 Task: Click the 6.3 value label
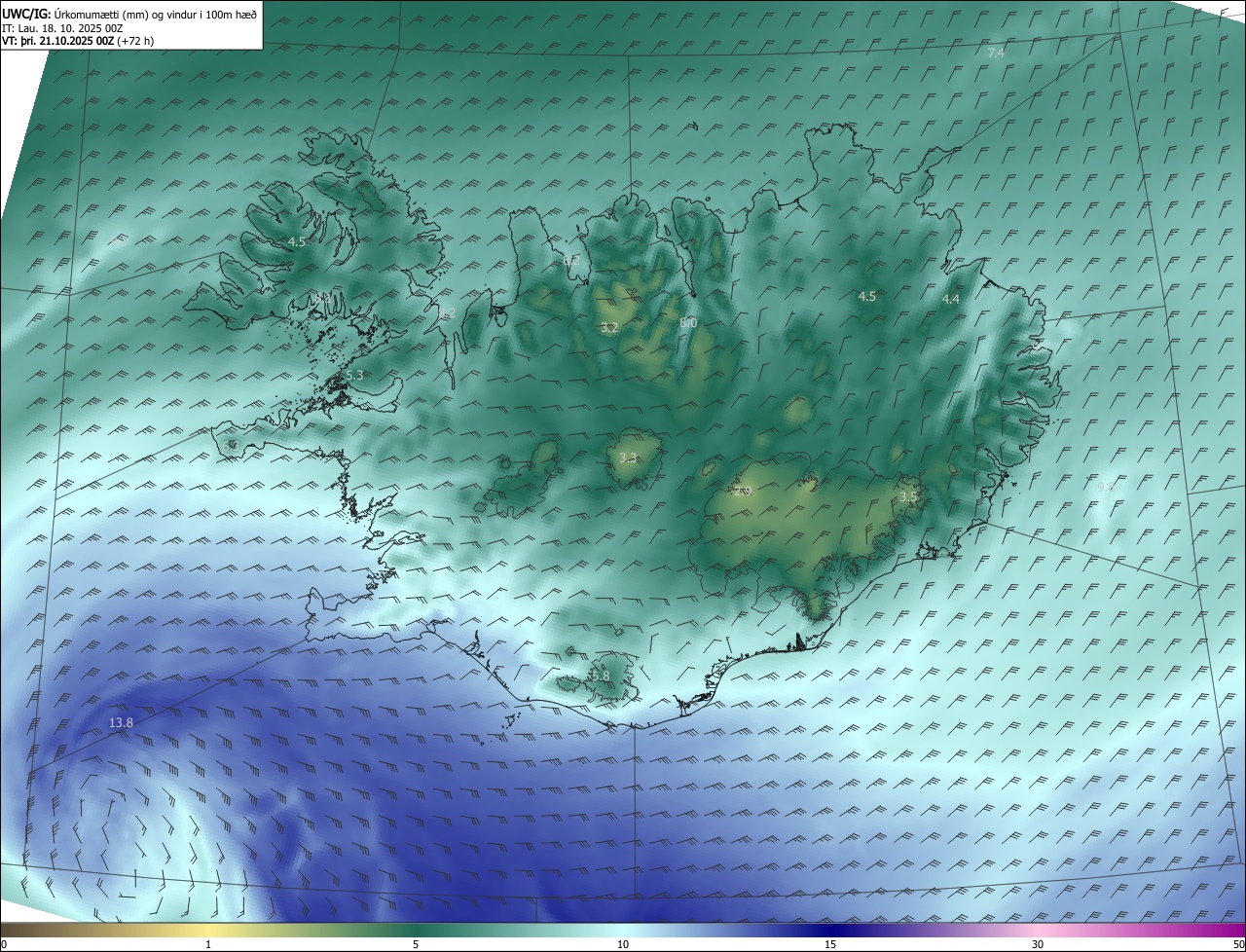[231, 445]
